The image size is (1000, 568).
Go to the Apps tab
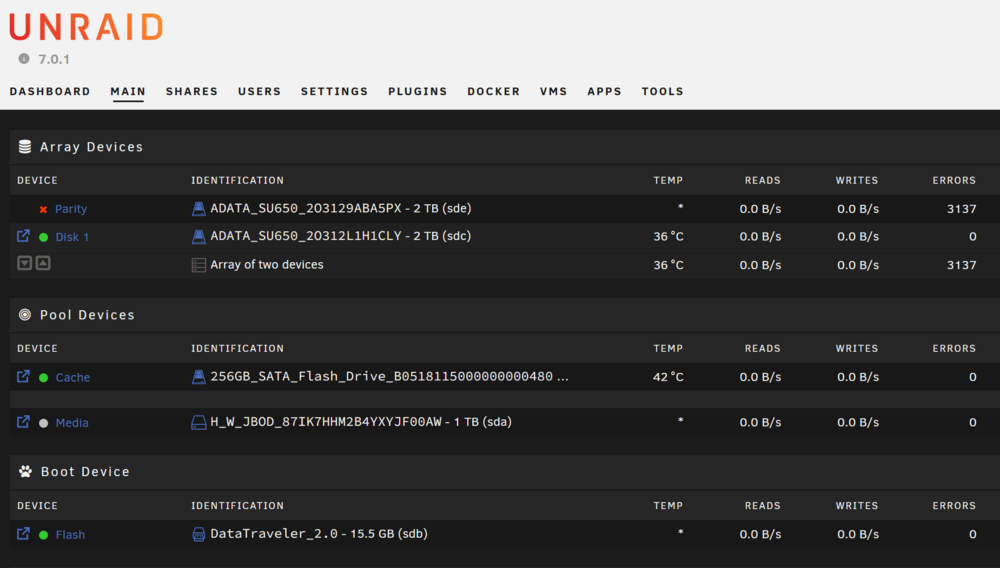[605, 91]
